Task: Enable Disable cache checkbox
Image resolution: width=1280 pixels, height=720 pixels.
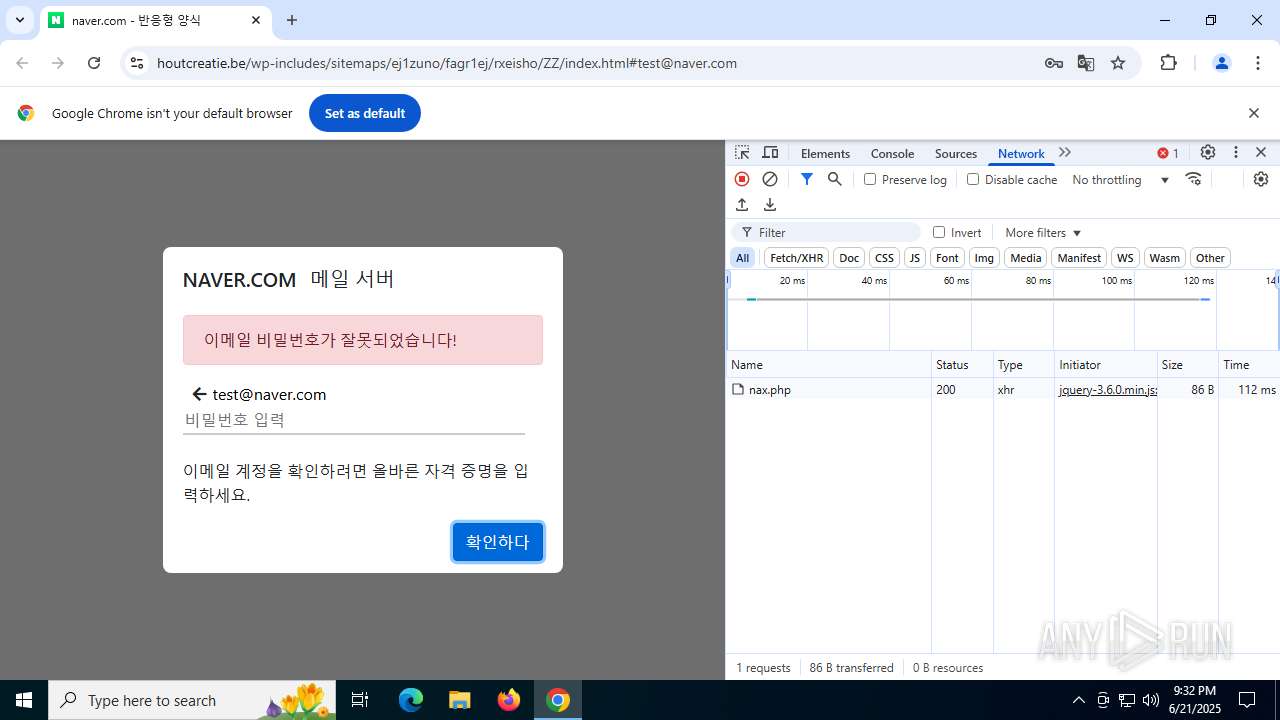Action: pyautogui.click(x=973, y=179)
